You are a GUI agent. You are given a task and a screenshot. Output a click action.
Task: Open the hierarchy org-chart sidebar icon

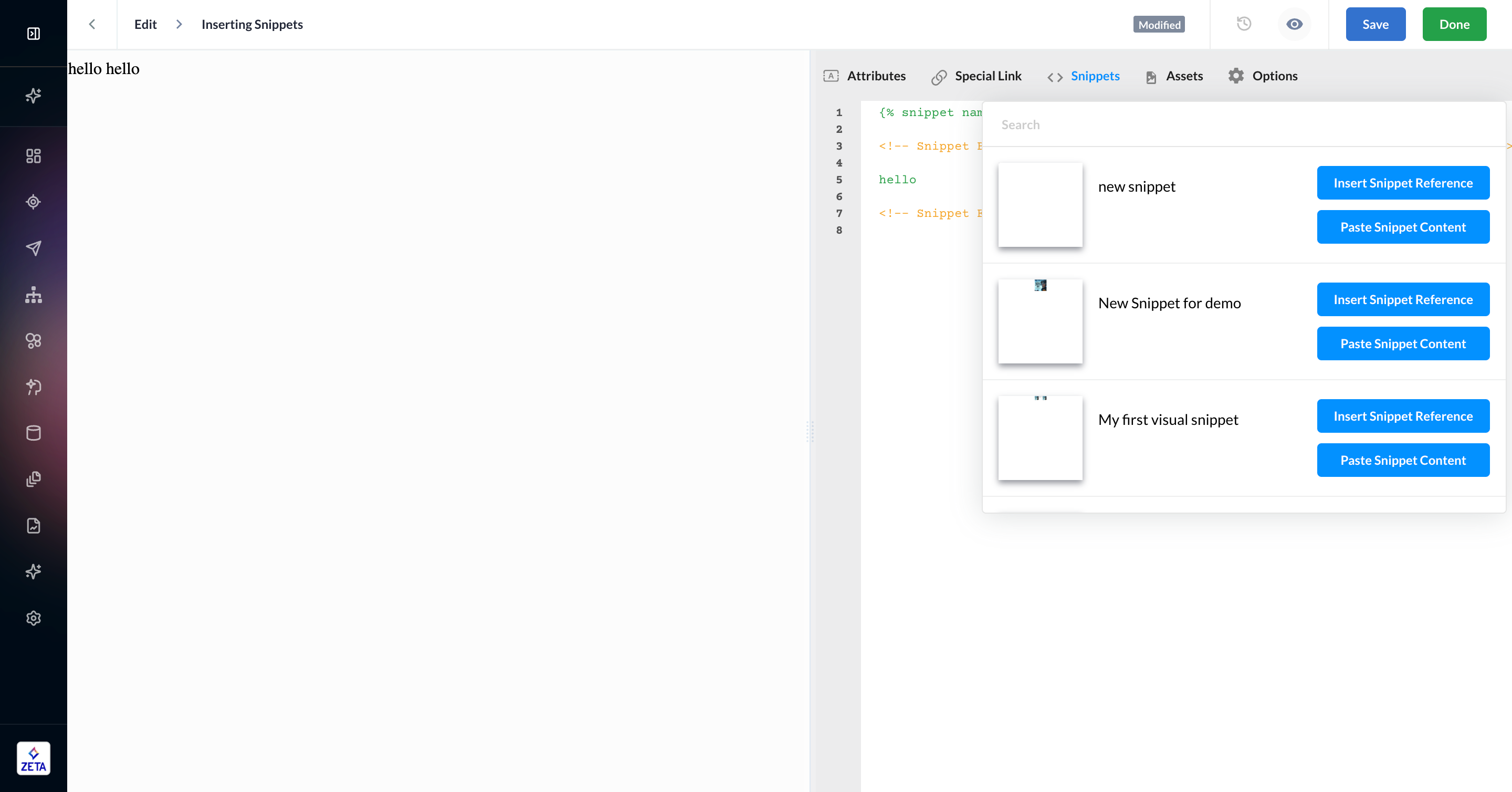(x=34, y=295)
